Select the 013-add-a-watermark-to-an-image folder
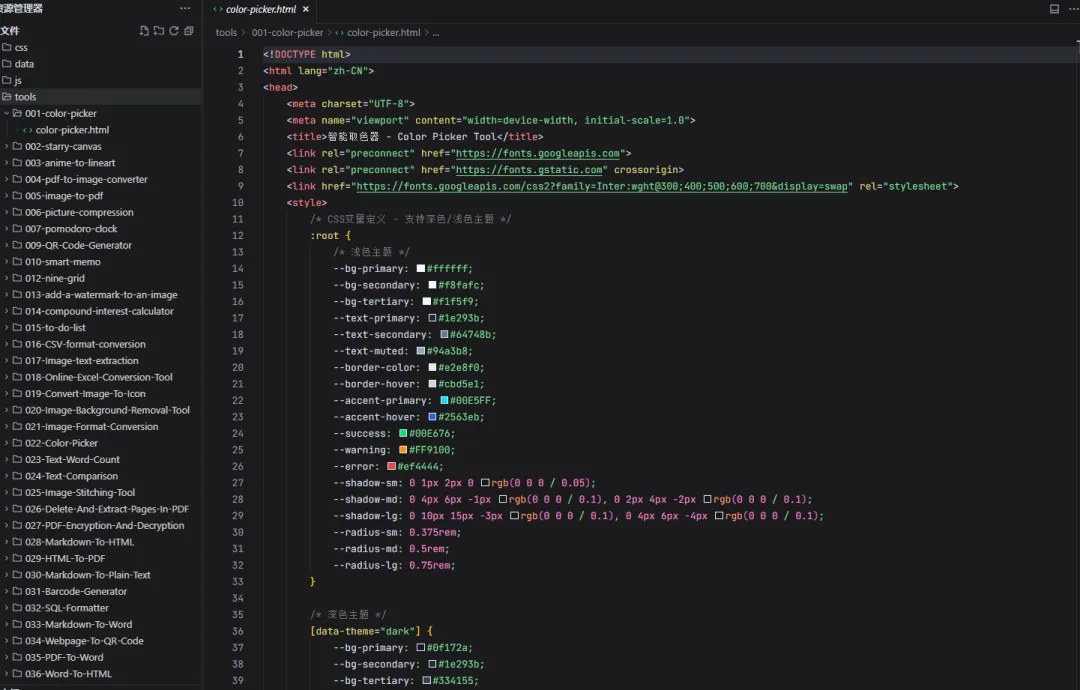1080x690 pixels. click(x=101, y=295)
